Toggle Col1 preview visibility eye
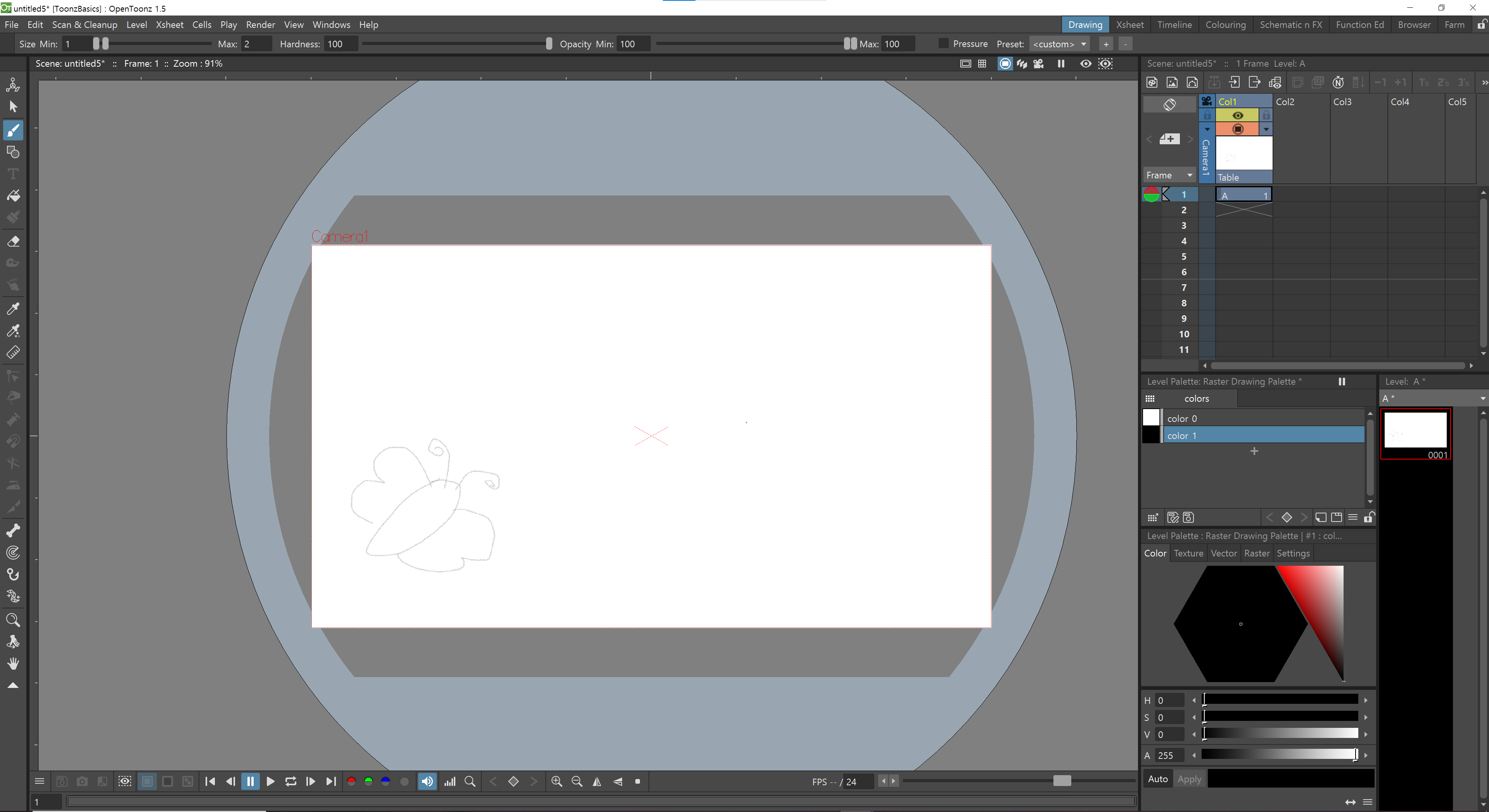Image resolution: width=1489 pixels, height=812 pixels. [1238, 116]
